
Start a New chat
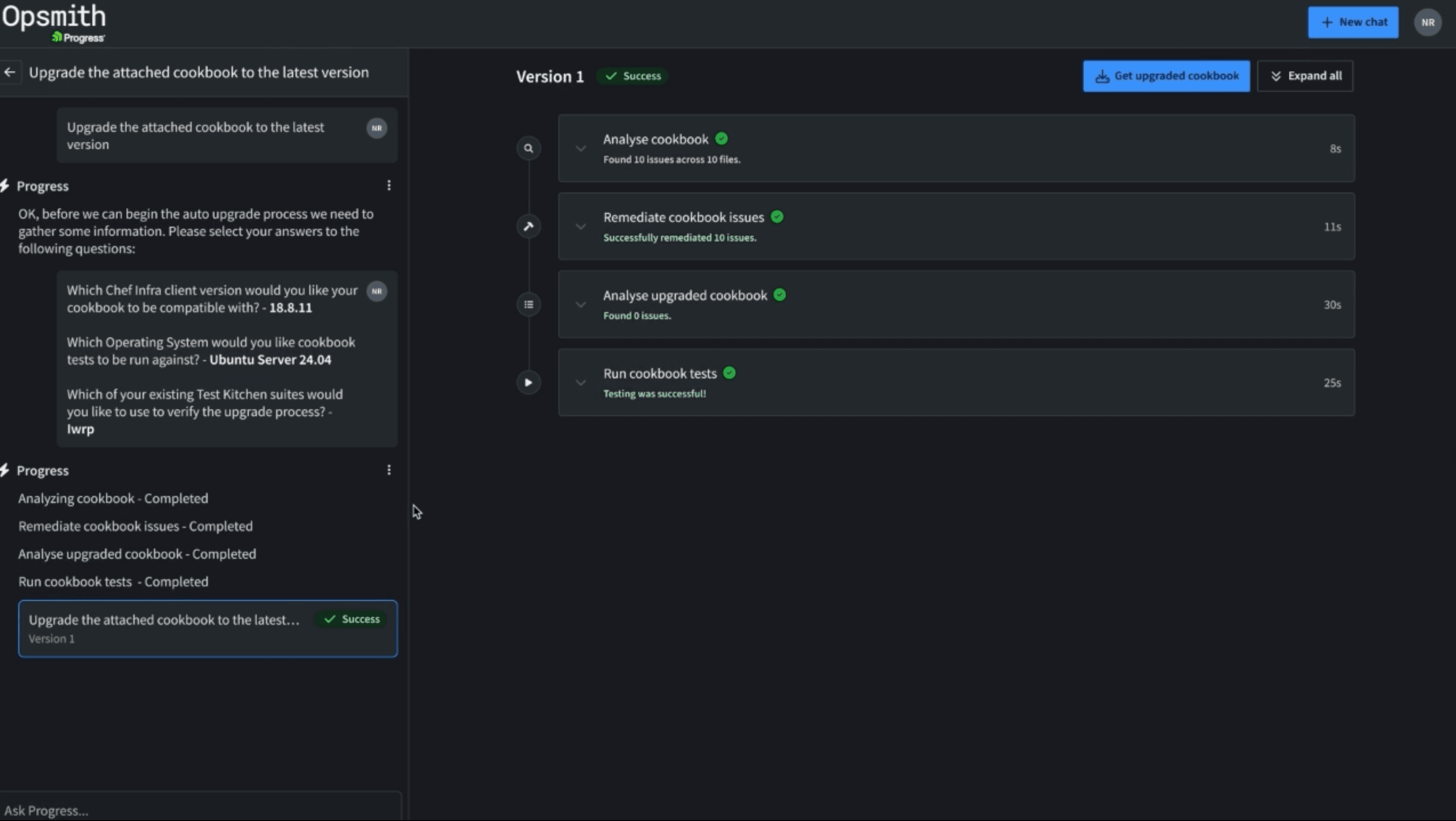[x=1353, y=22]
